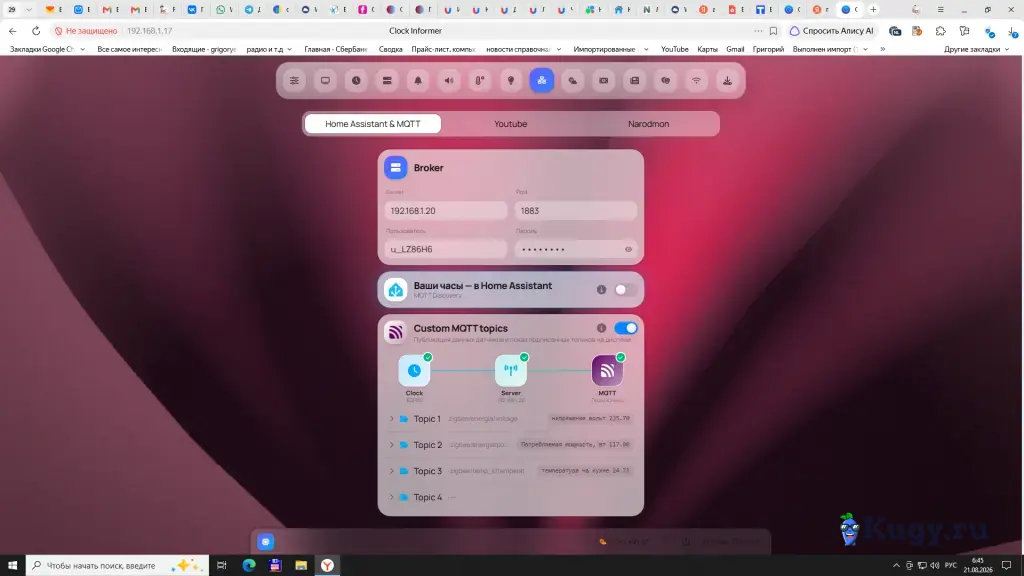Switch to the Youtube tab

(511, 123)
